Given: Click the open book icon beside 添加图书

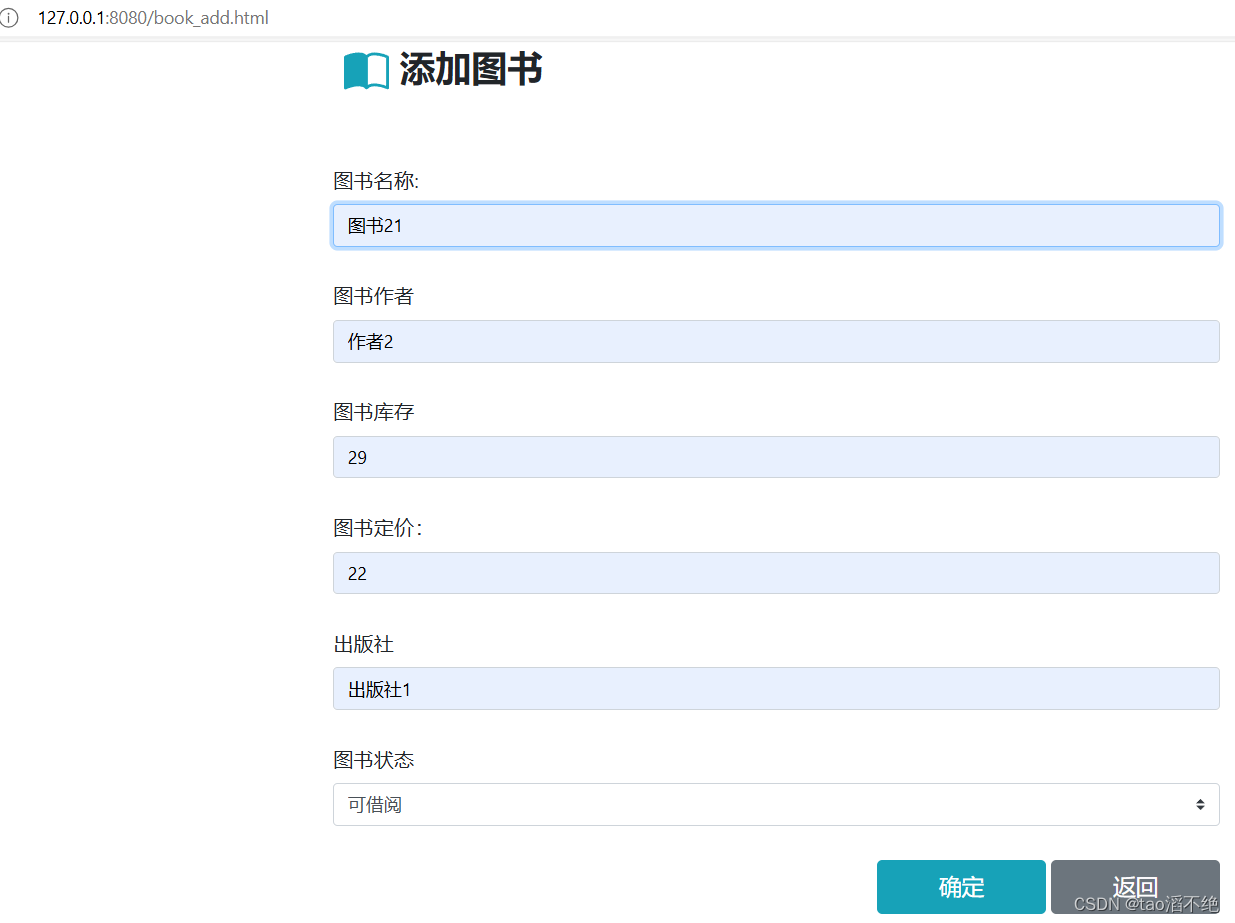Looking at the screenshot, I should click(x=366, y=71).
